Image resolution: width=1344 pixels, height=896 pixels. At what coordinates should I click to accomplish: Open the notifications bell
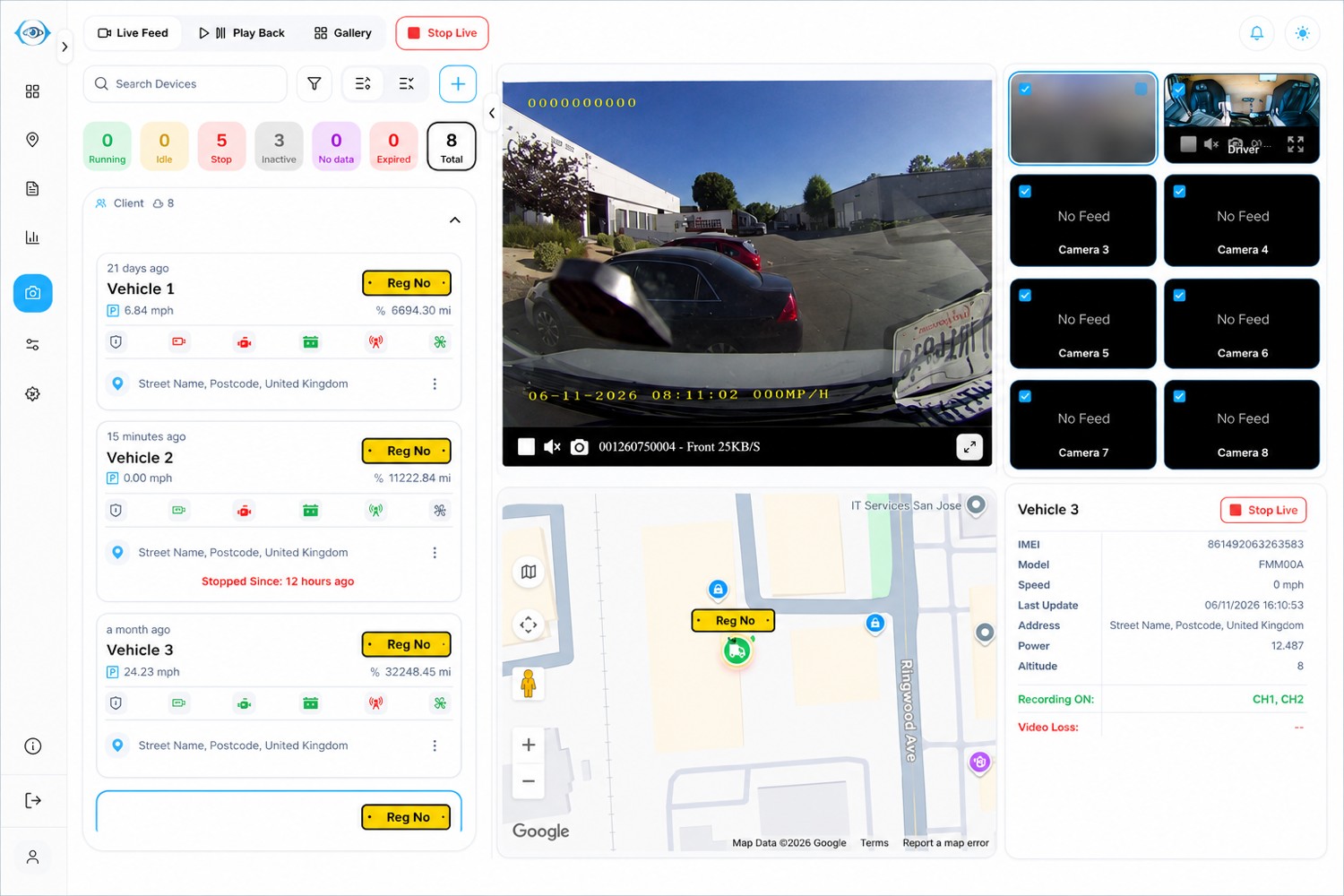click(x=1257, y=33)
